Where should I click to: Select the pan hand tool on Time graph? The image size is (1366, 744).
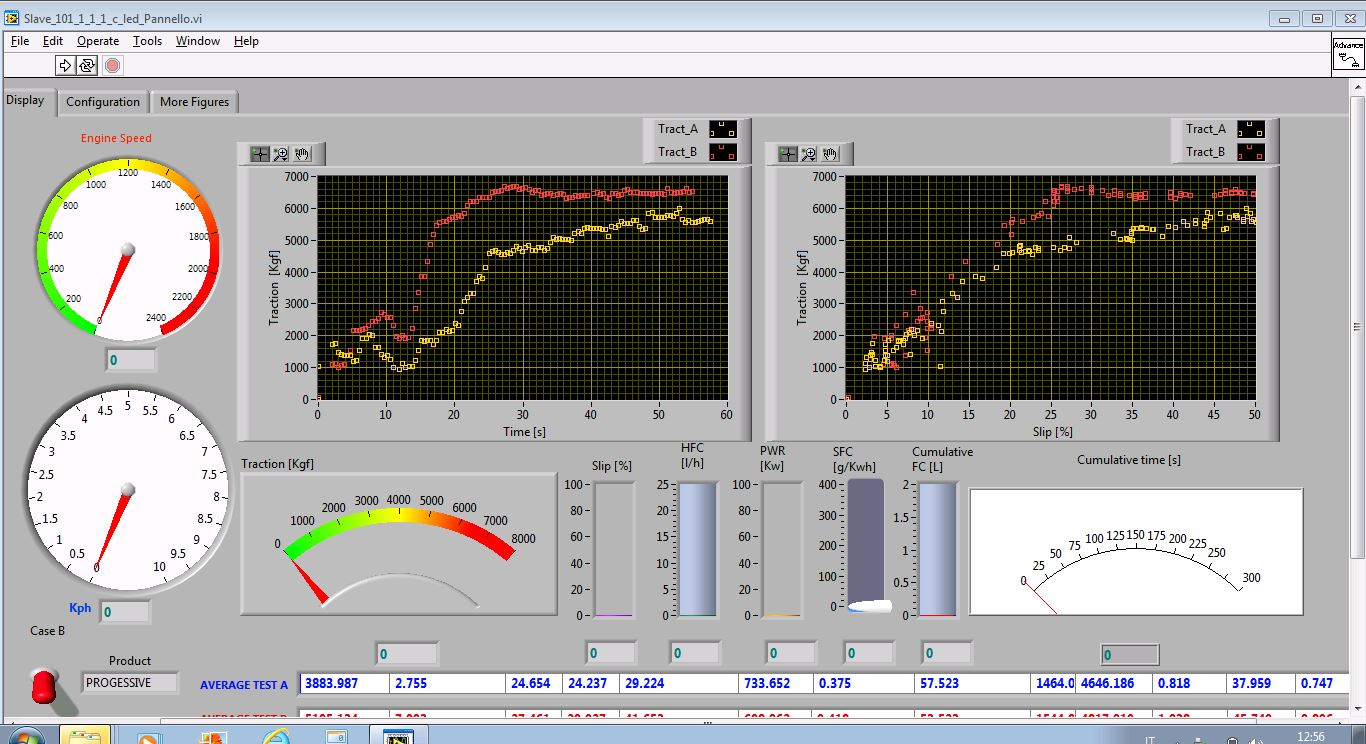tap(303, 154)
